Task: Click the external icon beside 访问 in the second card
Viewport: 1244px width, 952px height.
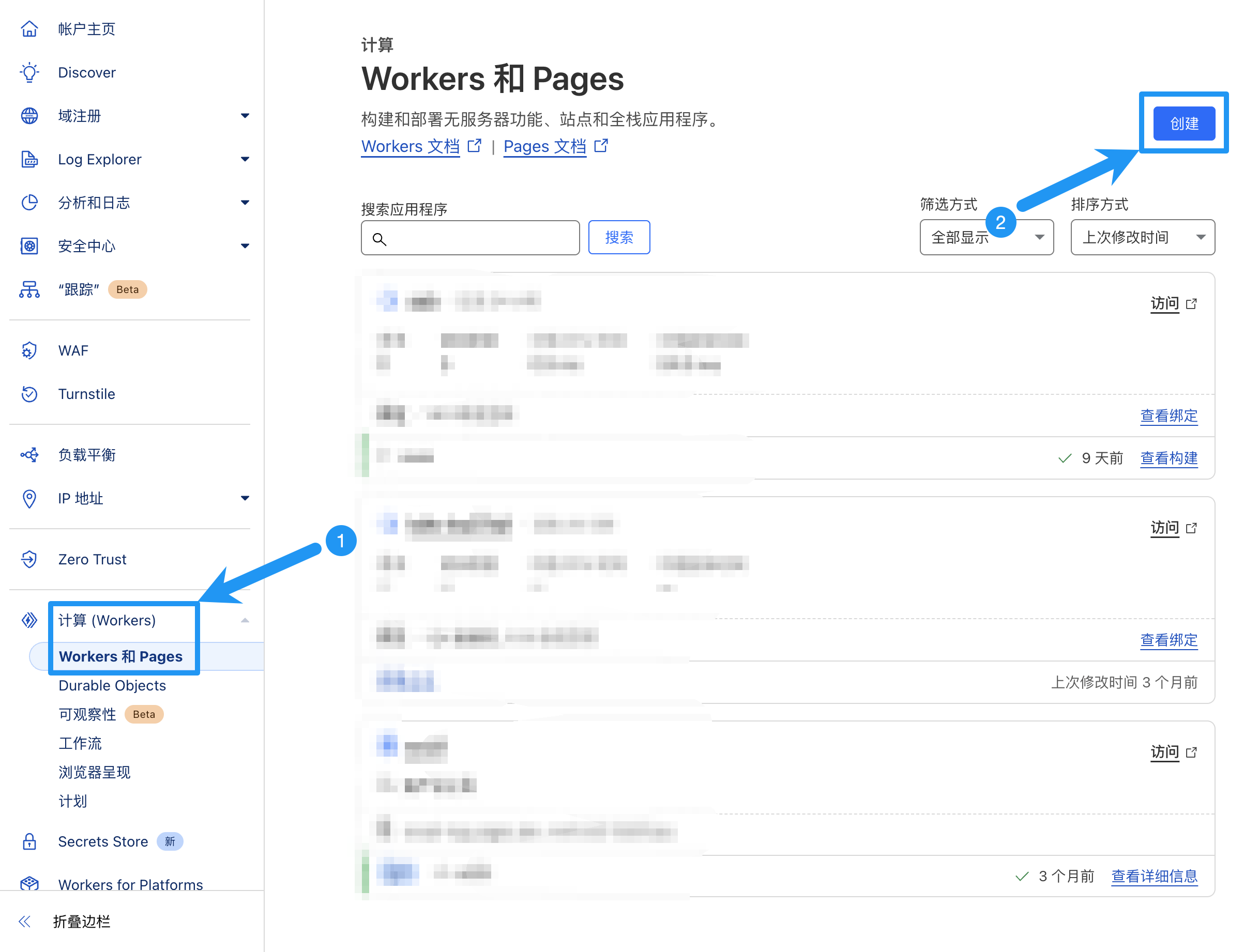Action: pos(1192,528)
